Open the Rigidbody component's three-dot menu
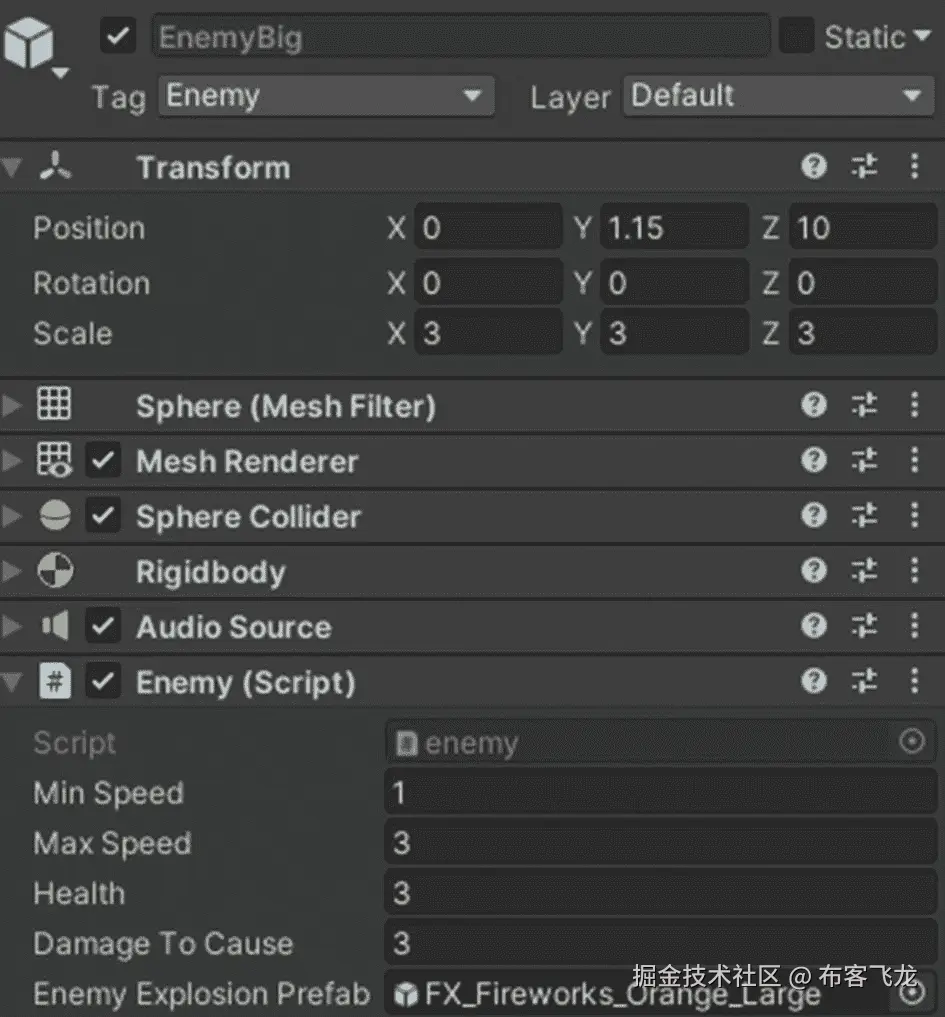 pos(914,572)
